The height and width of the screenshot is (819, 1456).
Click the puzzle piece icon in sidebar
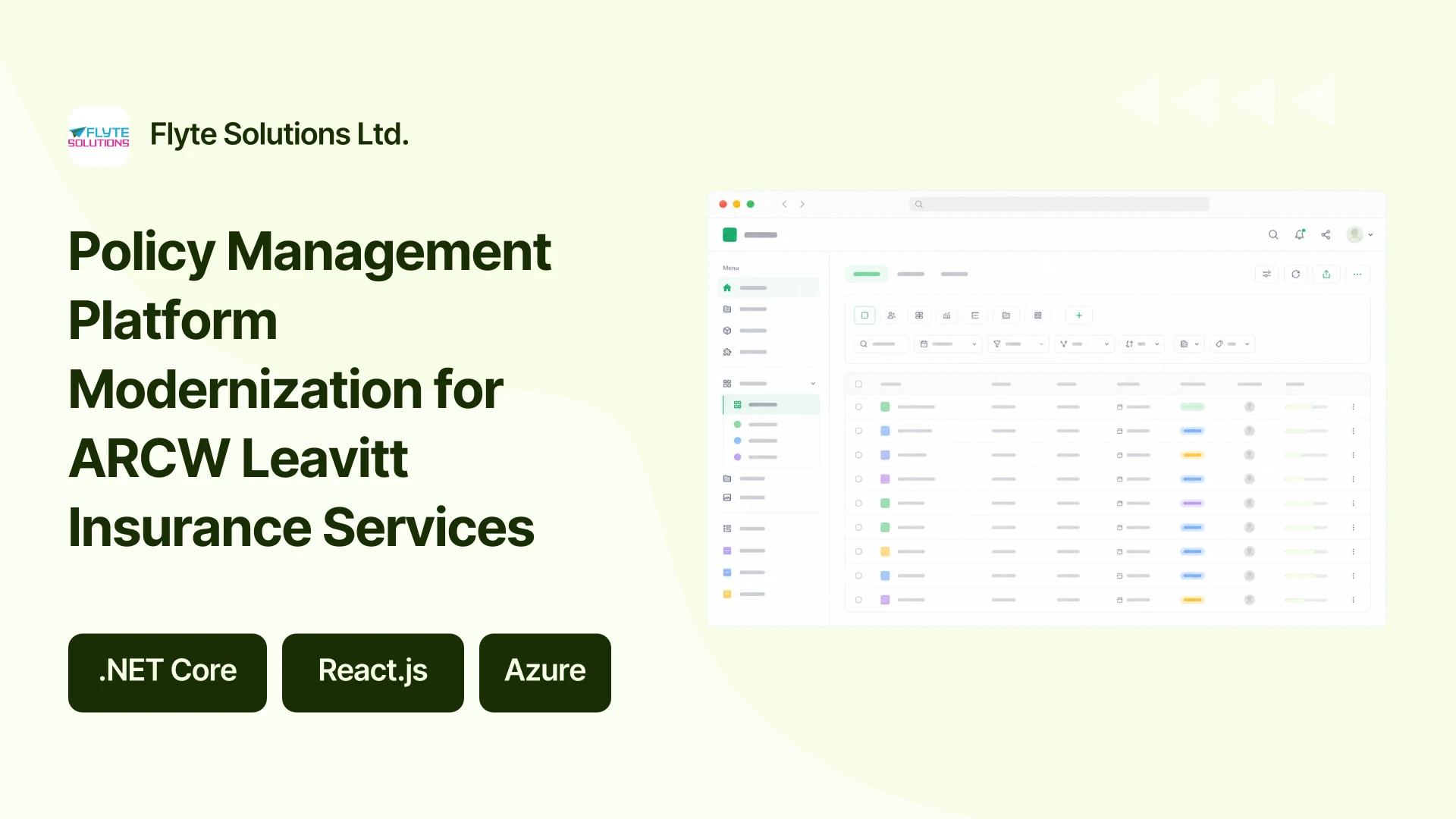click(727, 352)
